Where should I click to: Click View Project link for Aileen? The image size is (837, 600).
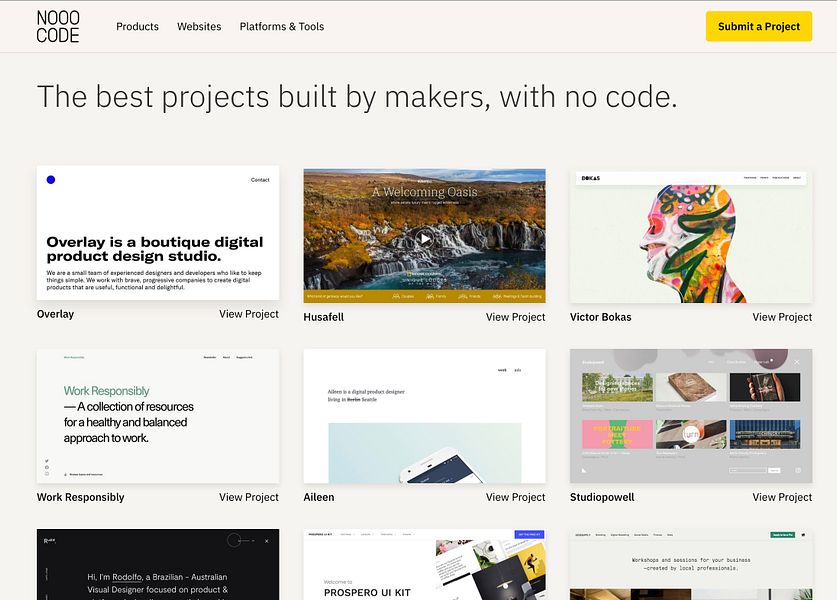tap(516, 497)
